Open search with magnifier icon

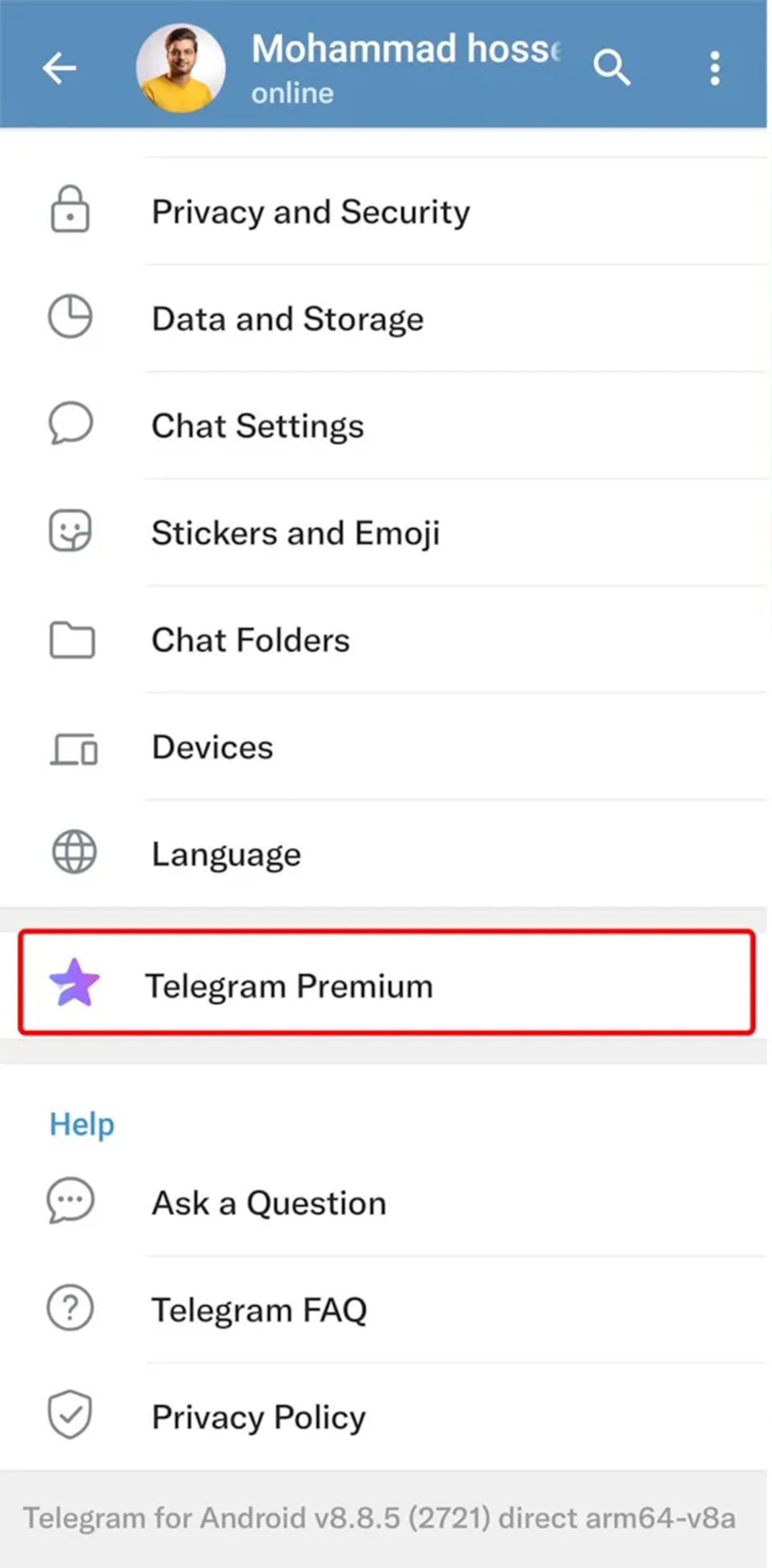[611, 68]
